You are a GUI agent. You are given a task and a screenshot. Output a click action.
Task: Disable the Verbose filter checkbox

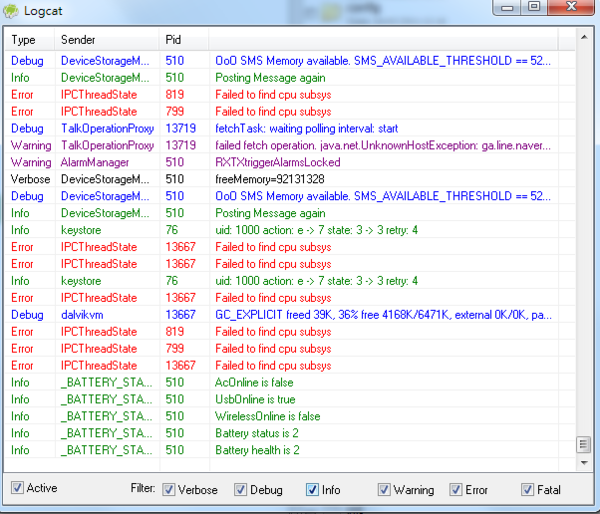click(x=169, y=490)
